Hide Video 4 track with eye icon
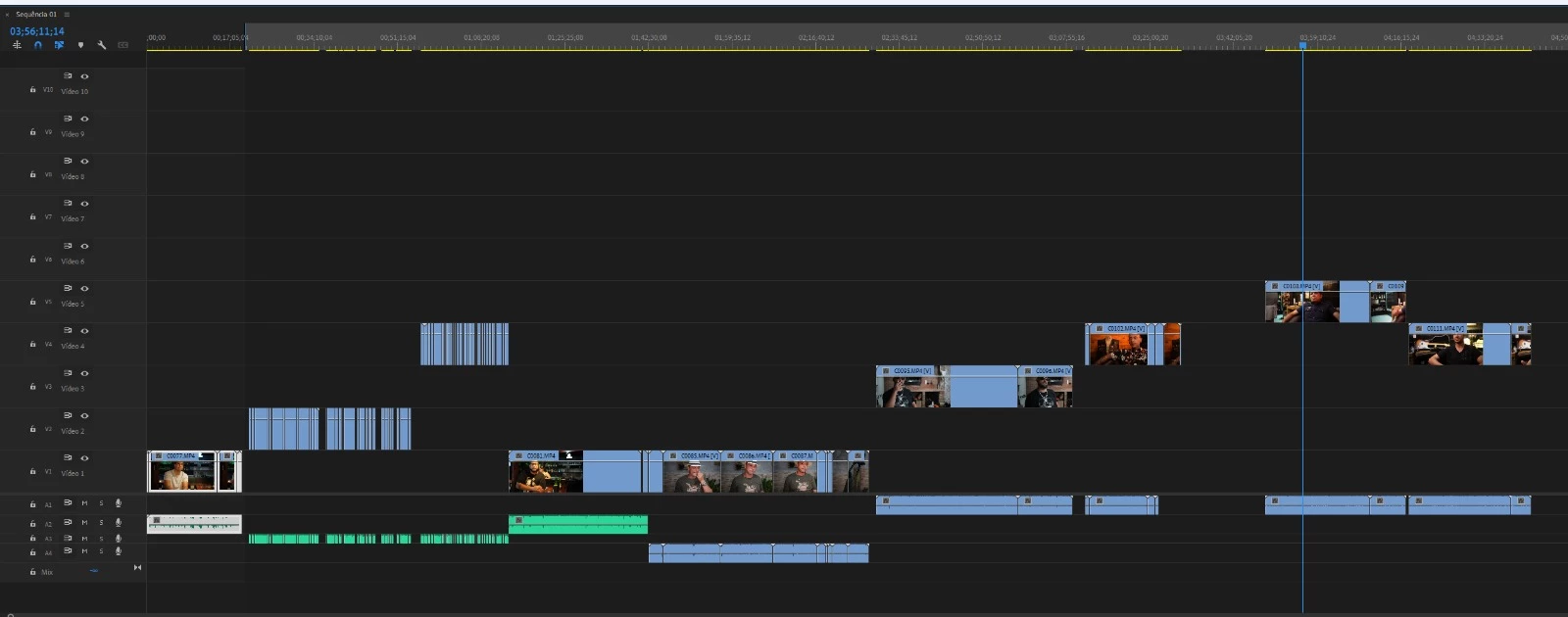 (x=84, y=331)
